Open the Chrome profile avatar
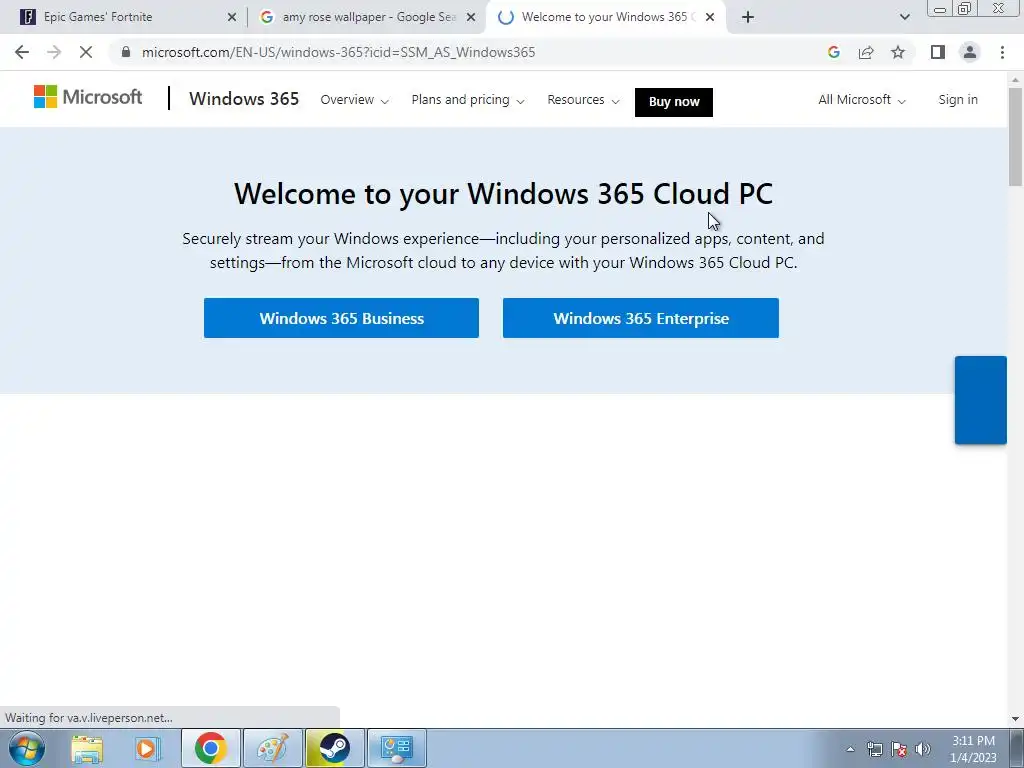 970,52
